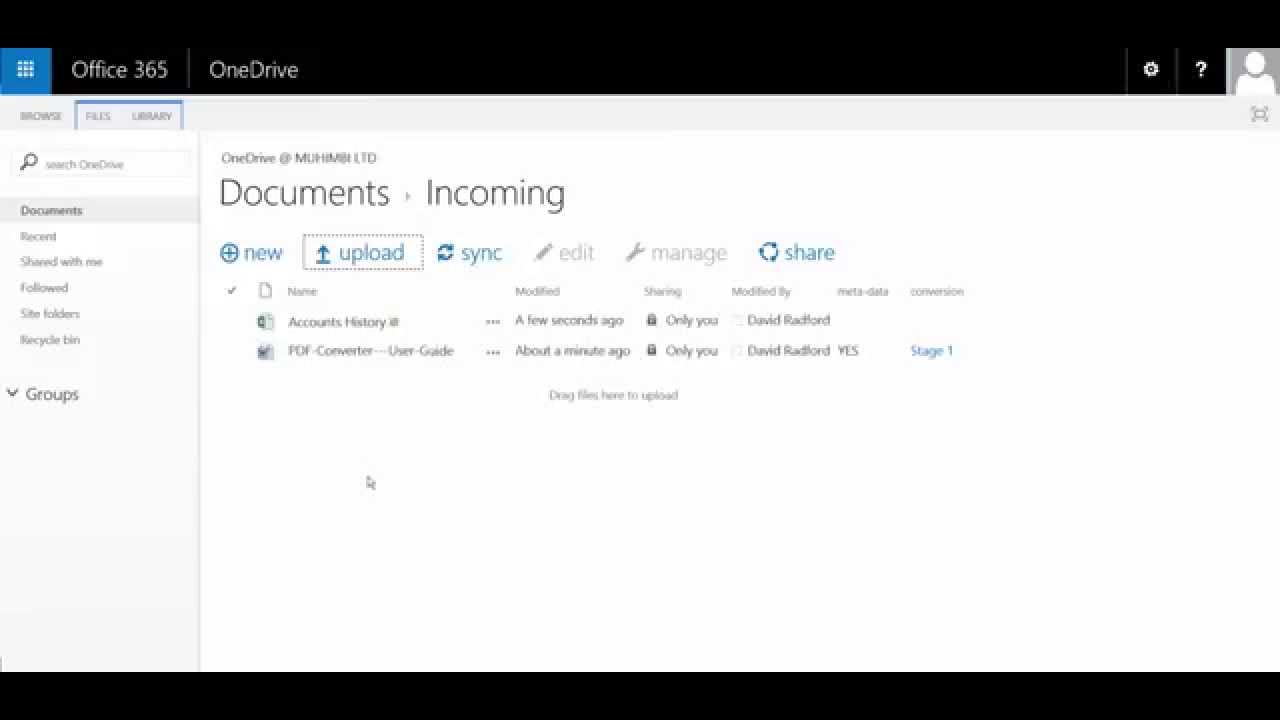Toggle David Radford presence box in PDF-Converter row

pyautogui.click(x=738, y=351)
